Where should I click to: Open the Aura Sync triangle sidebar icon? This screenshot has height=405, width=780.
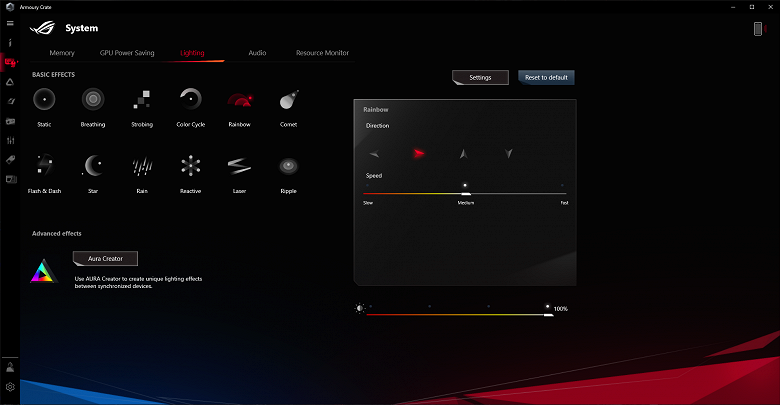point(10,82)
